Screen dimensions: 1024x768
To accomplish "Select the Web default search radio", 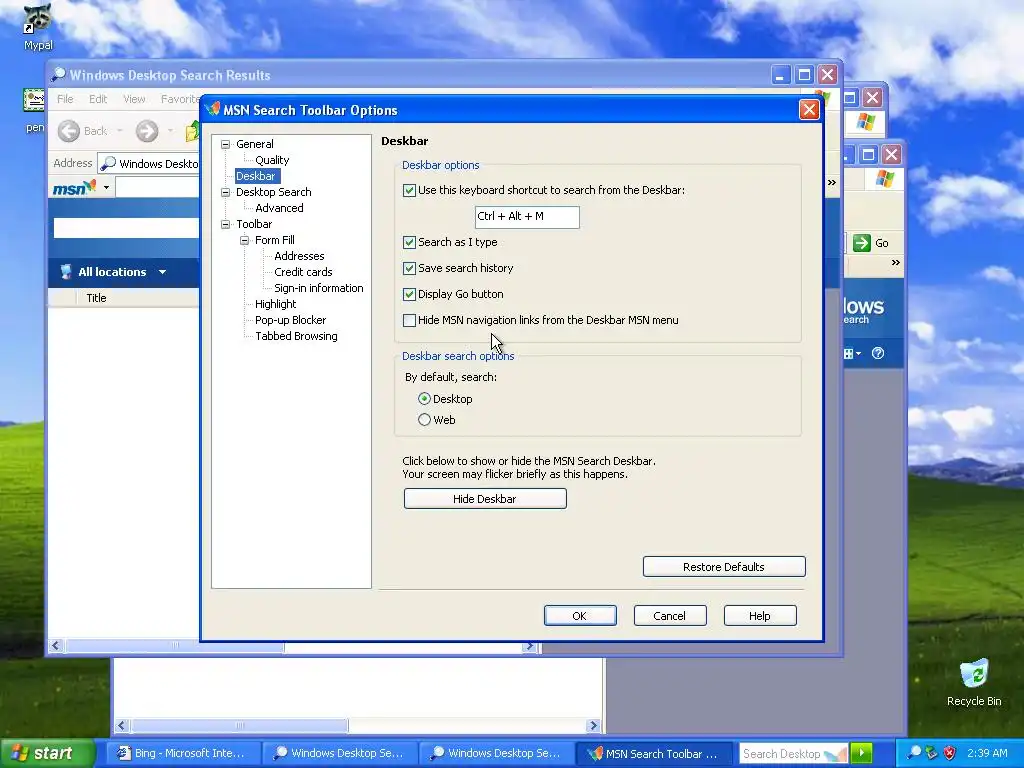I will point(424,420).
